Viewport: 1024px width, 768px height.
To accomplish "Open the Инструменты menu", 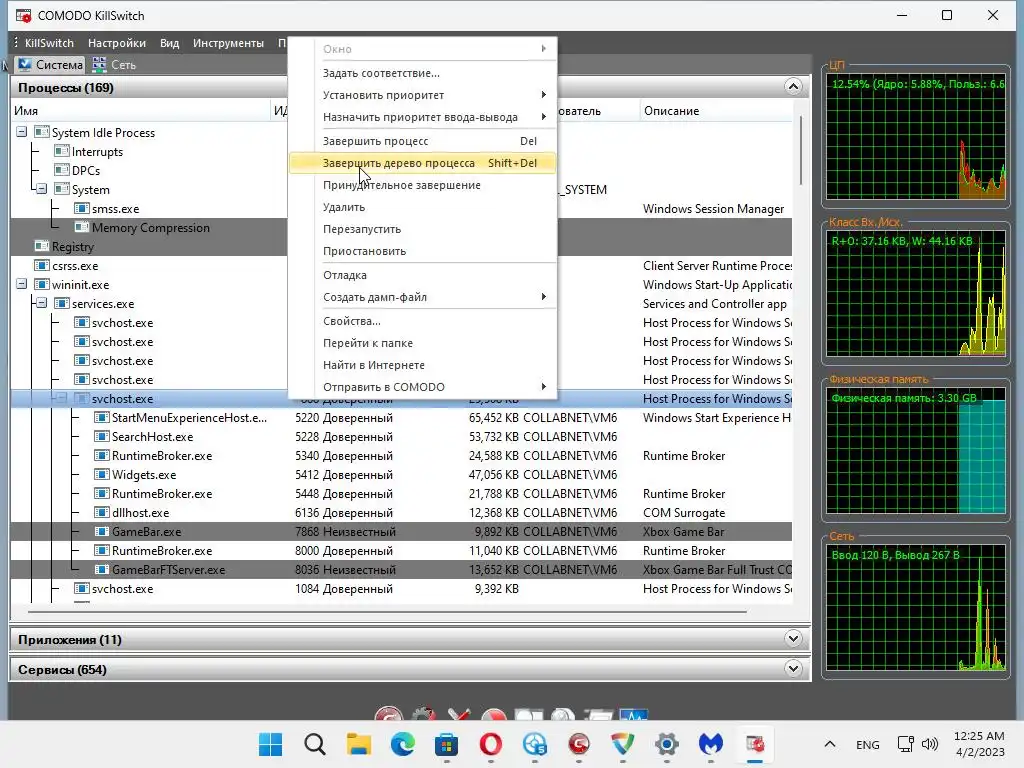I will point(229,43).
